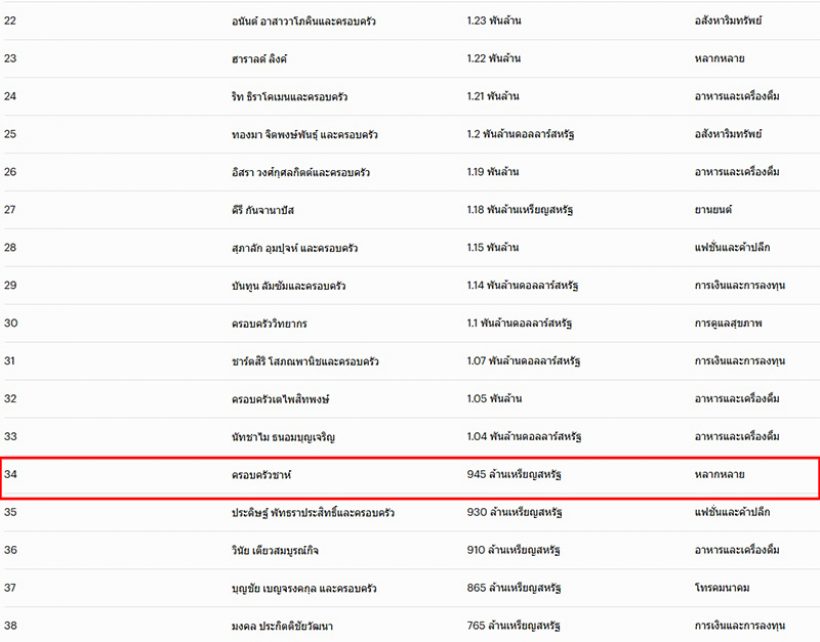Open the name entry in rank 36 row
The image size is (820, 642).
click(x=275, y=550)
